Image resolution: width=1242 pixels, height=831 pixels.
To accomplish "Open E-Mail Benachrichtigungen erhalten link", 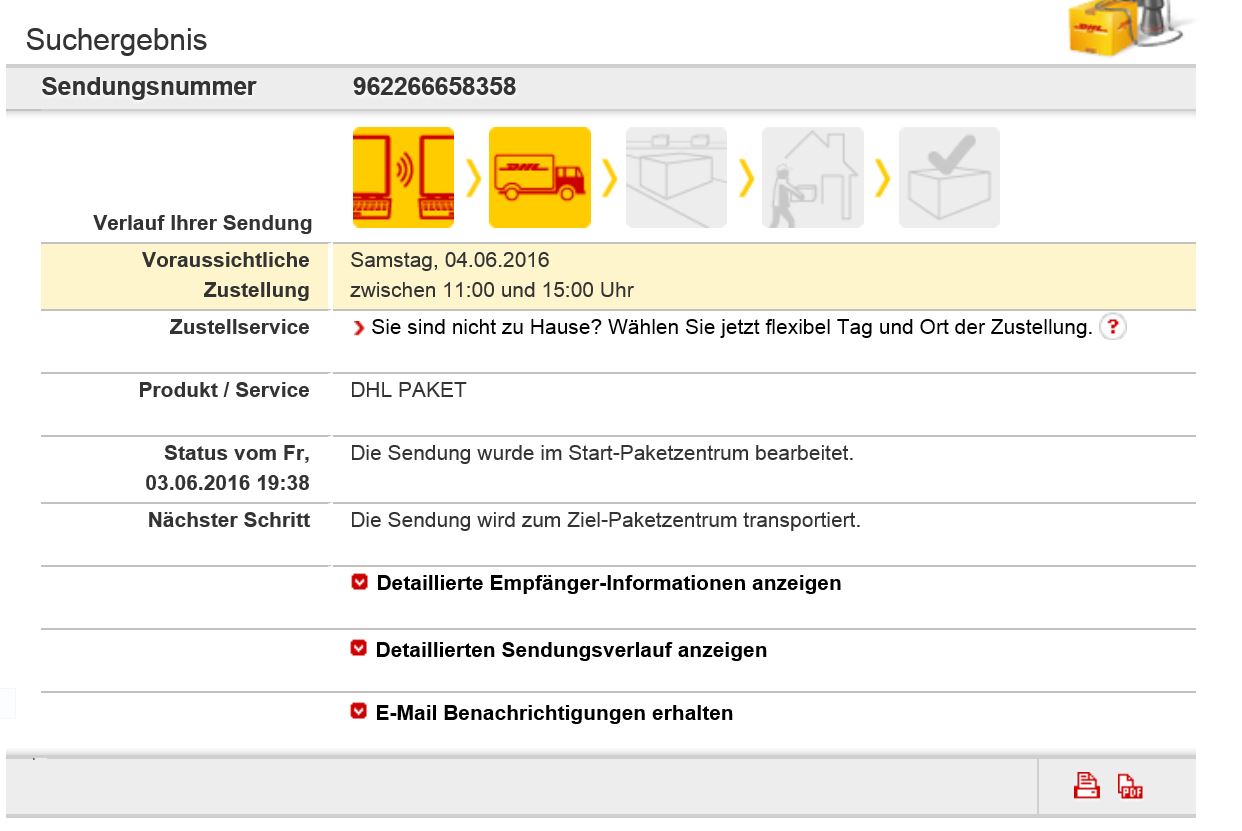I will [x=554, y=713].
